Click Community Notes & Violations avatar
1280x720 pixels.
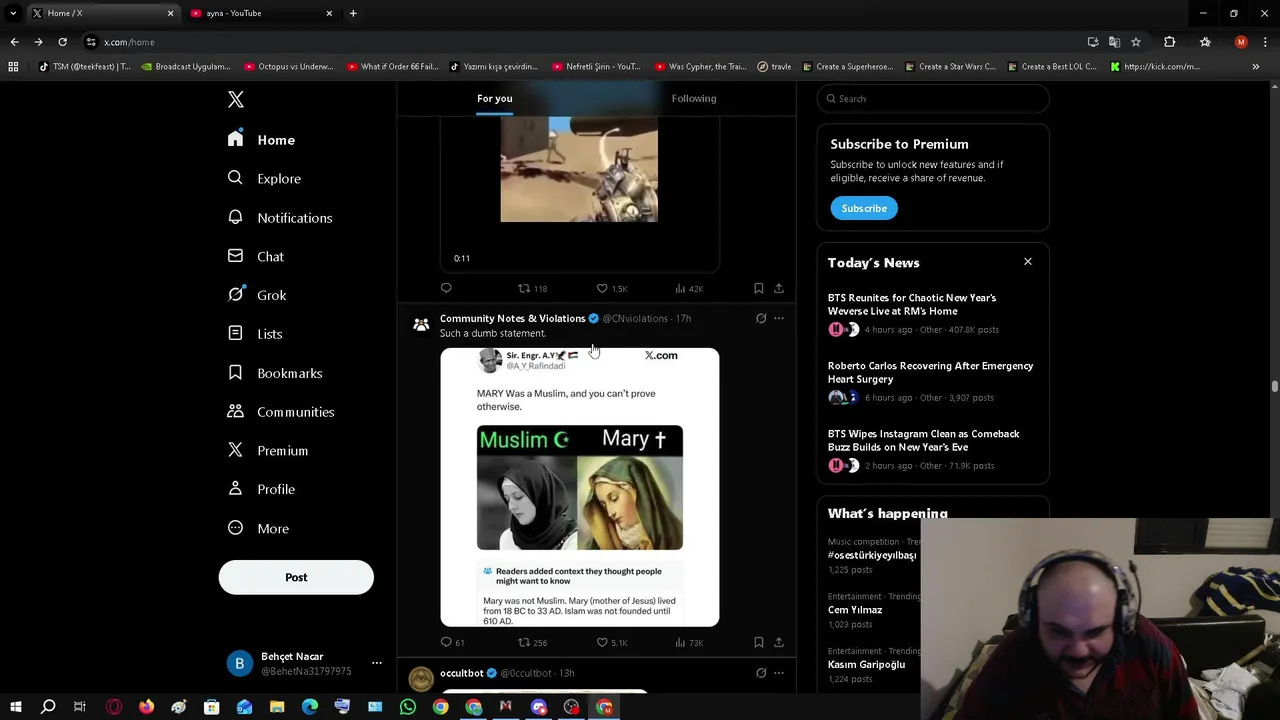pyautogui.click(x=421, y=325)
